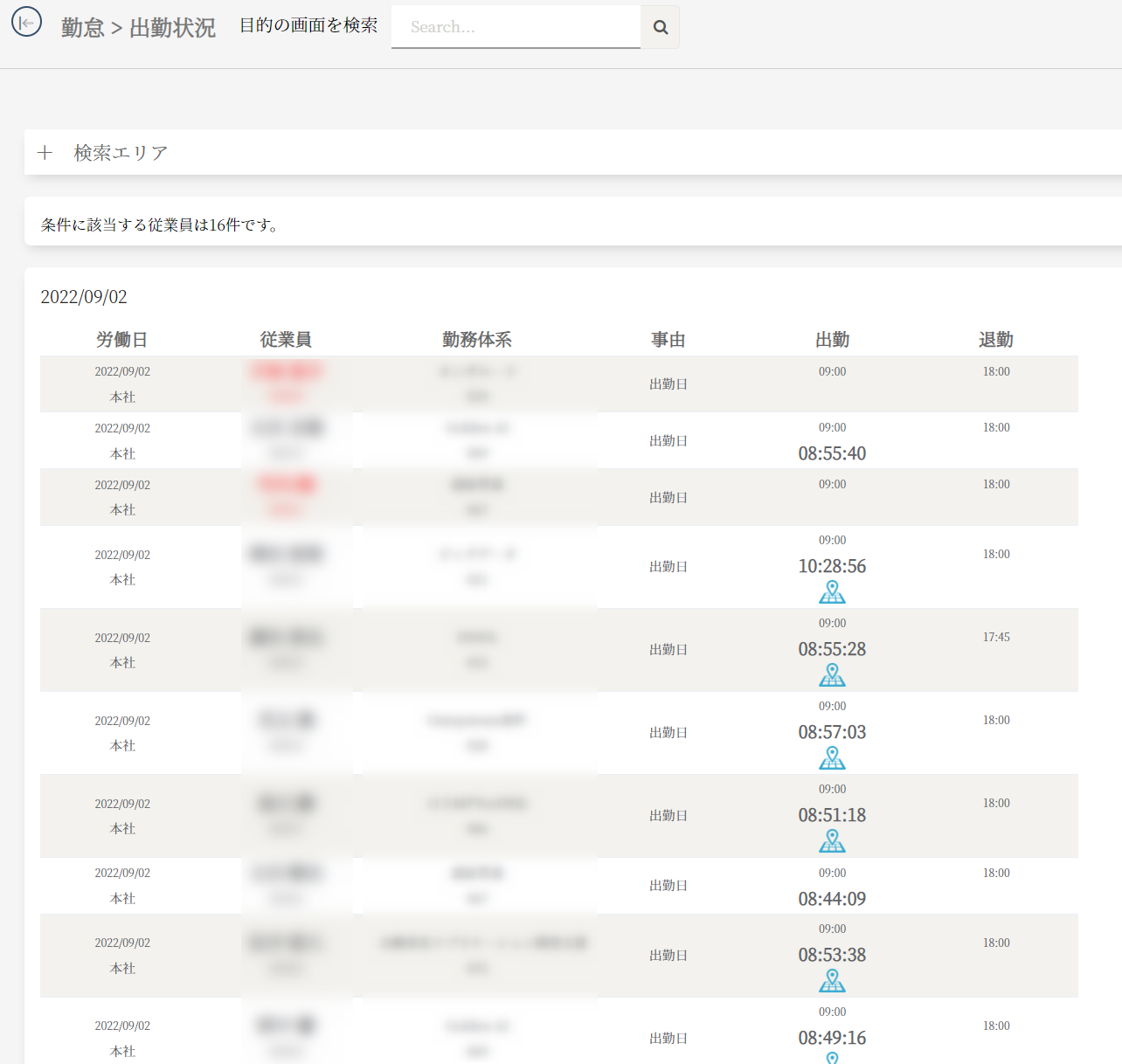The image size is (1122, 1064).
Task: Click the 従業員 column header
Action: click(x=286, y=340)
